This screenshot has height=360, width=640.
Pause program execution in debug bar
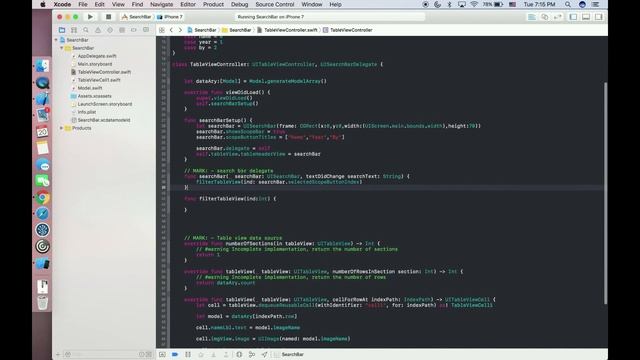point(188,354)
